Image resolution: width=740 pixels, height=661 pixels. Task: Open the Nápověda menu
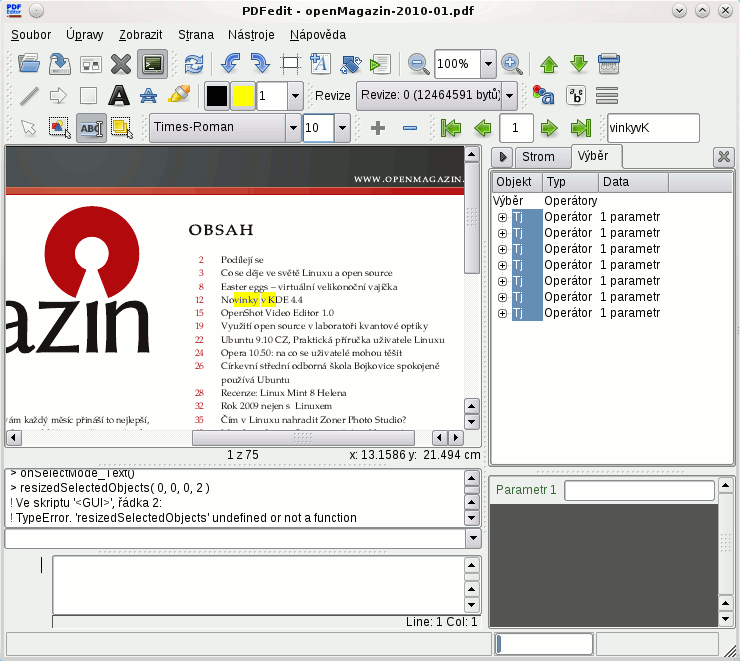tap(318, 35)
